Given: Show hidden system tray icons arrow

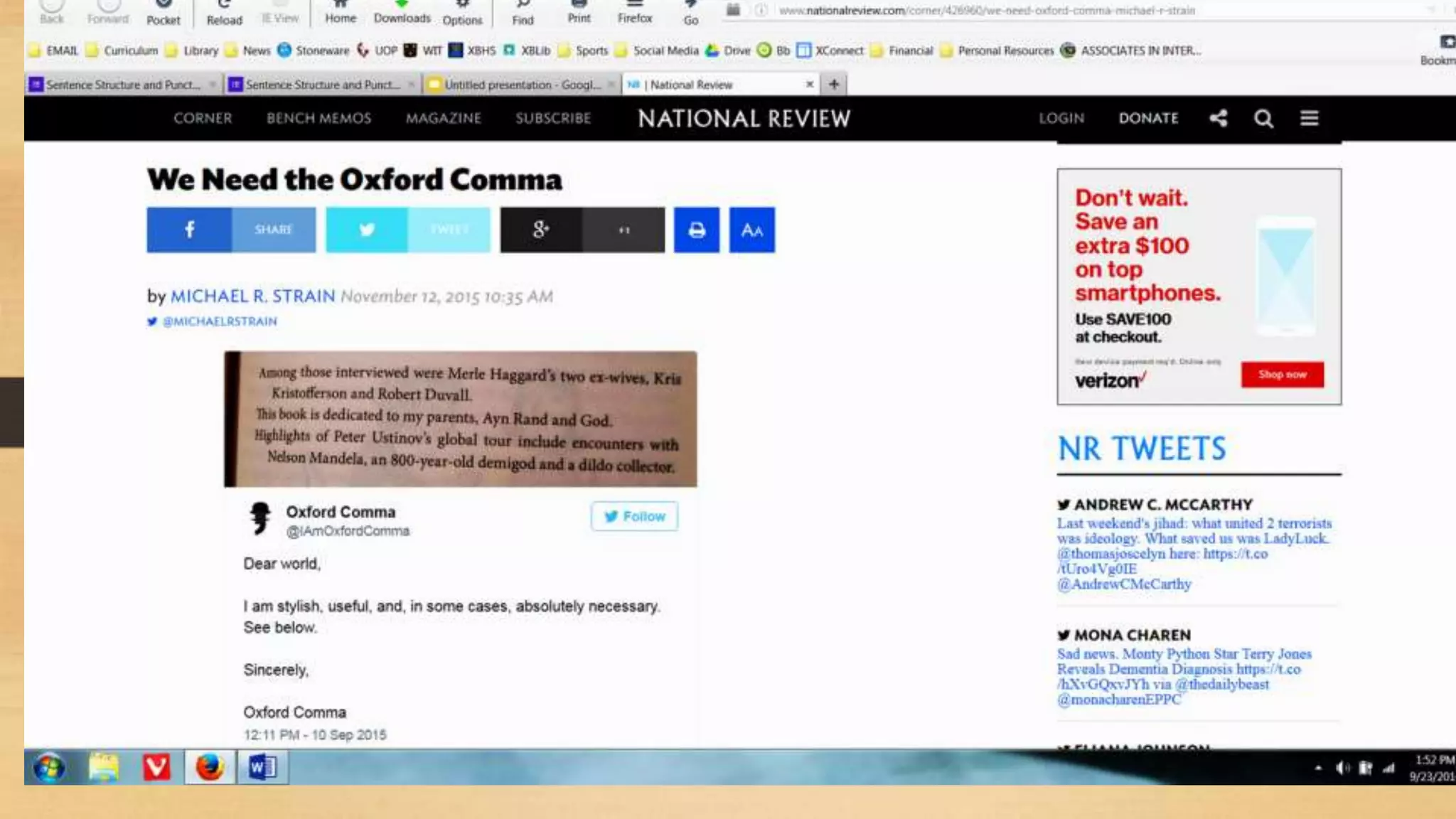Looking at the screenshot, I should pos(1318,768).
